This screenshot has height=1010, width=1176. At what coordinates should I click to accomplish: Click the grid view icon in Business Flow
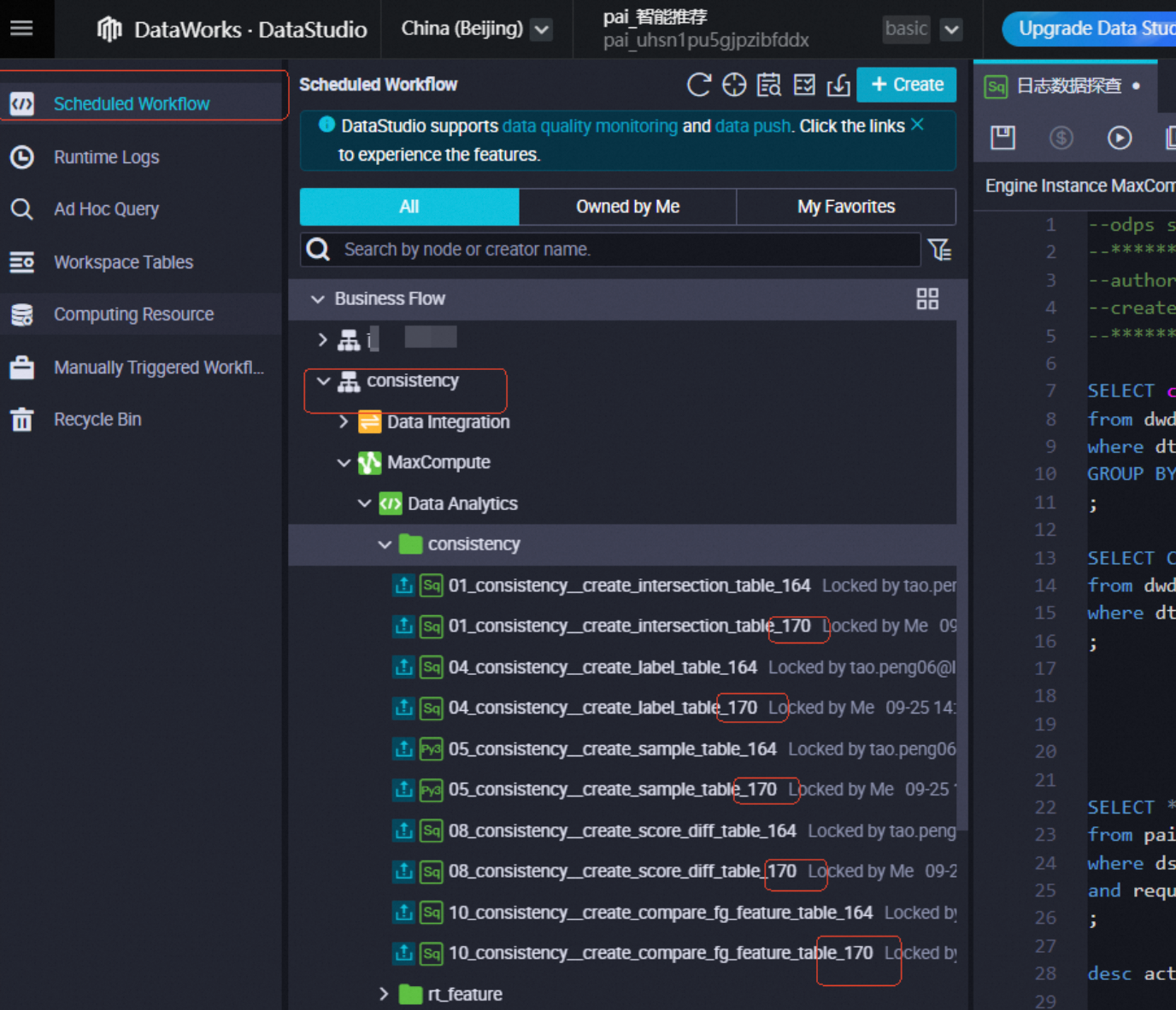(x=927, y=298)
